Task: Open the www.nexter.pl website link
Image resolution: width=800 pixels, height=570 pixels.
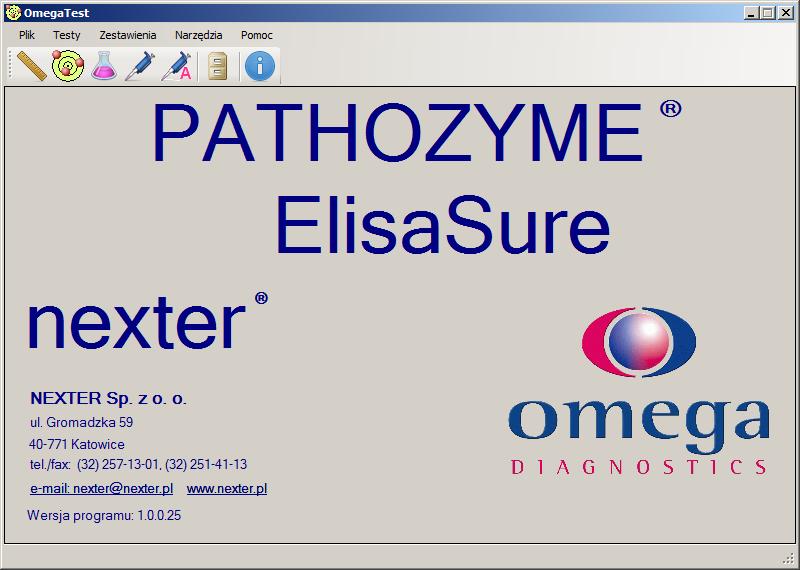Action: click(227, 489)
